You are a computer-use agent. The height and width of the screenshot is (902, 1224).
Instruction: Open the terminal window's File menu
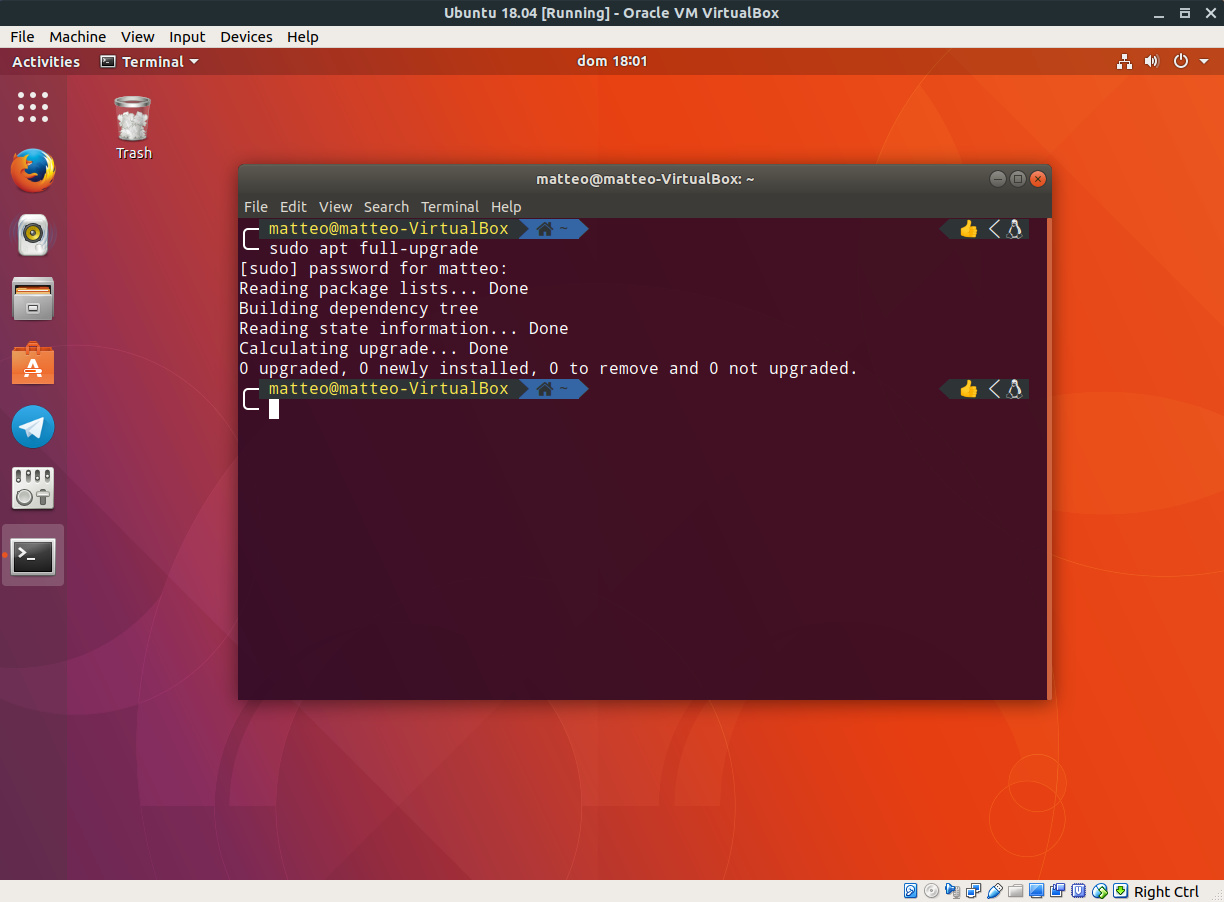coord(256,207)
